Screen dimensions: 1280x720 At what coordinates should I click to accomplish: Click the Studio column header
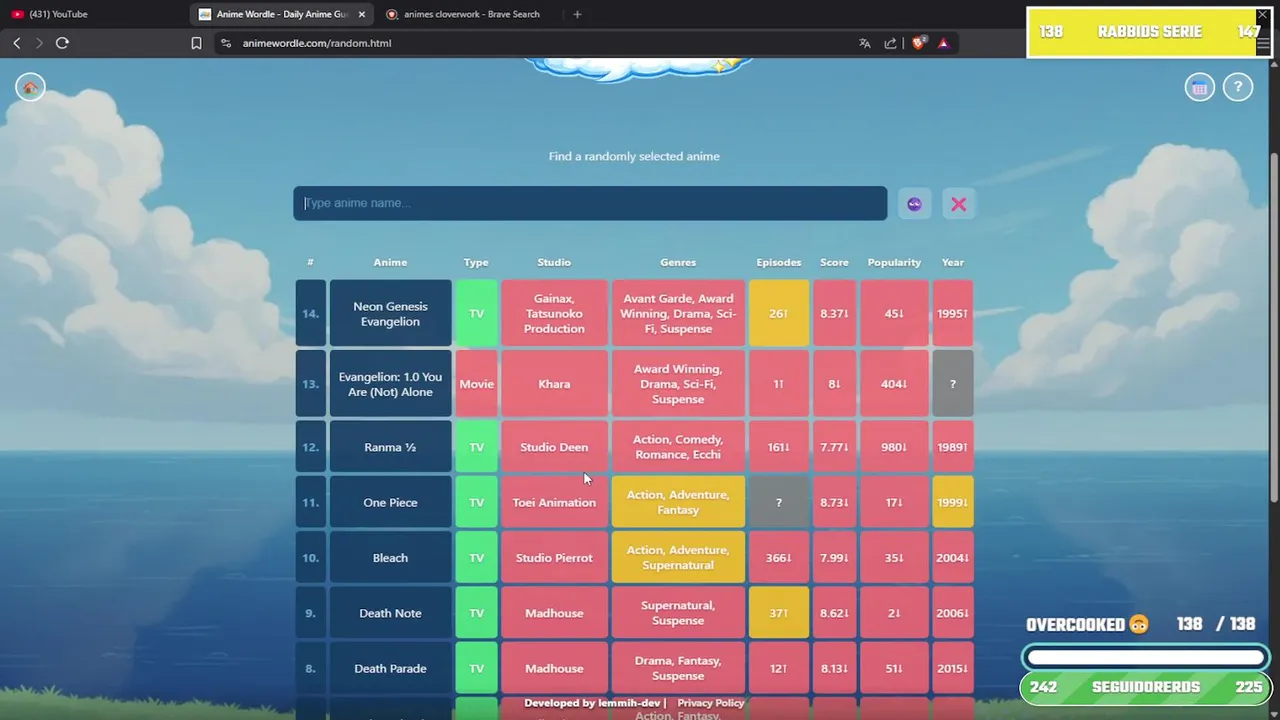point(554,262)
